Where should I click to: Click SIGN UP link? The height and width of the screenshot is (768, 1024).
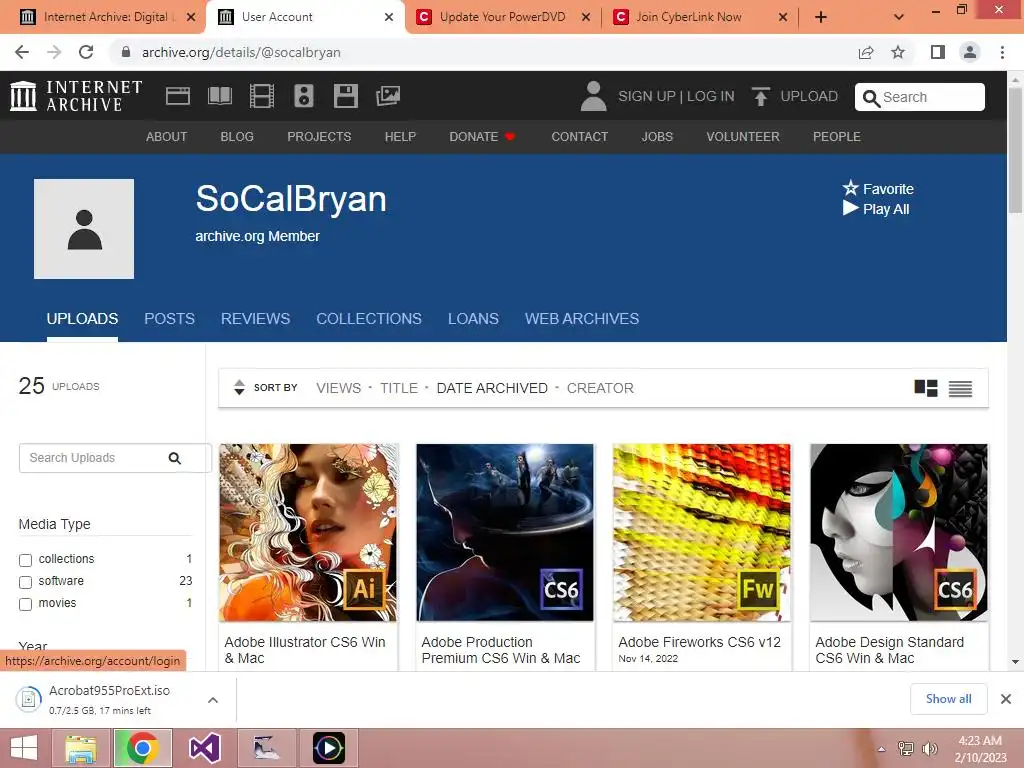coord(647,96)
